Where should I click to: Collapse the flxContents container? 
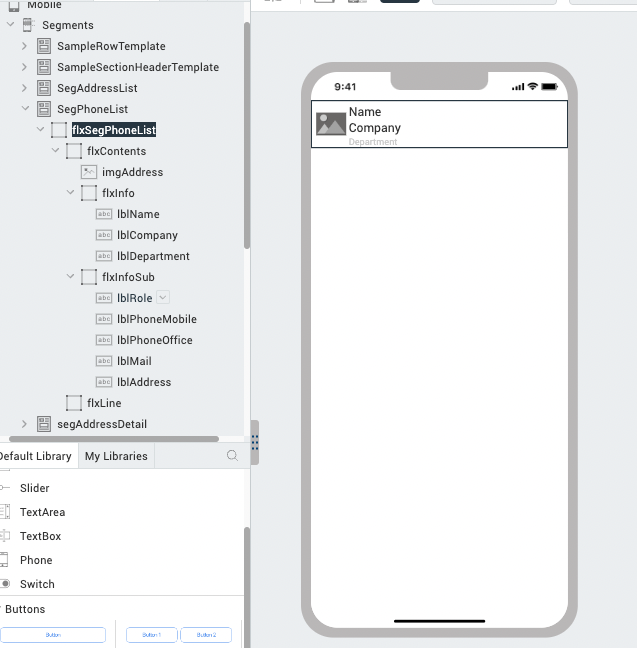[x=55, y=151]
